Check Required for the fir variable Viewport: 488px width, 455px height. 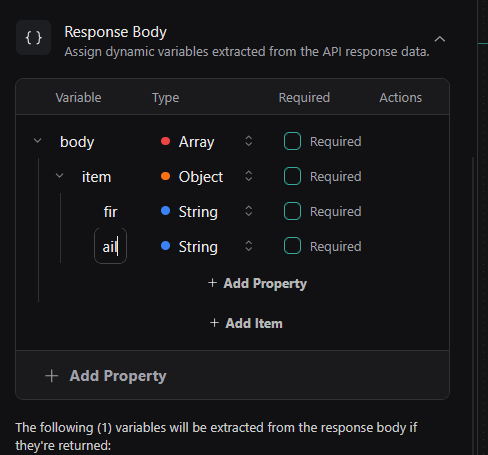[x=292, y=211]
